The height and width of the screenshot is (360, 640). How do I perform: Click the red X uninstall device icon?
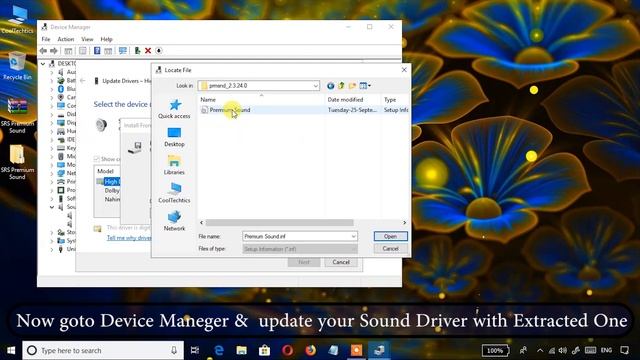(x=148, y=51)
